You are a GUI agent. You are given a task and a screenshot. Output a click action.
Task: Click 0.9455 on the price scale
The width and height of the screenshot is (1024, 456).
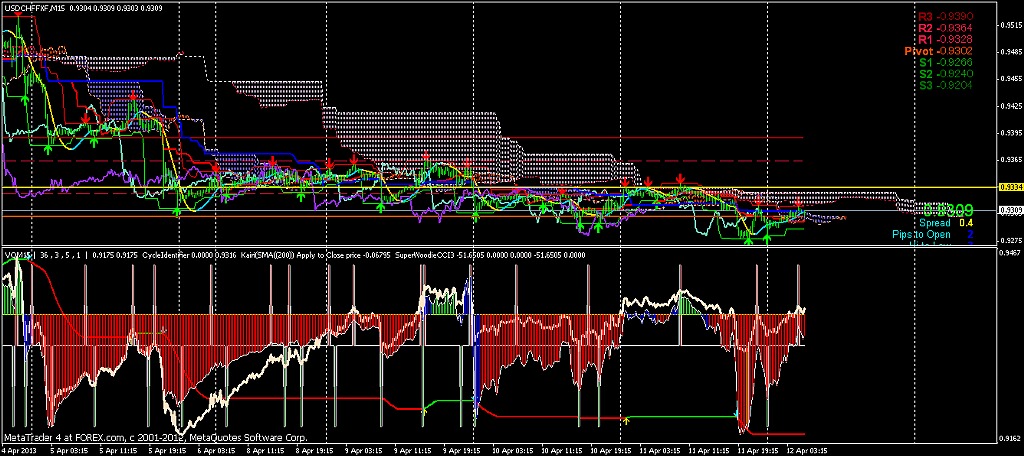1010,79
